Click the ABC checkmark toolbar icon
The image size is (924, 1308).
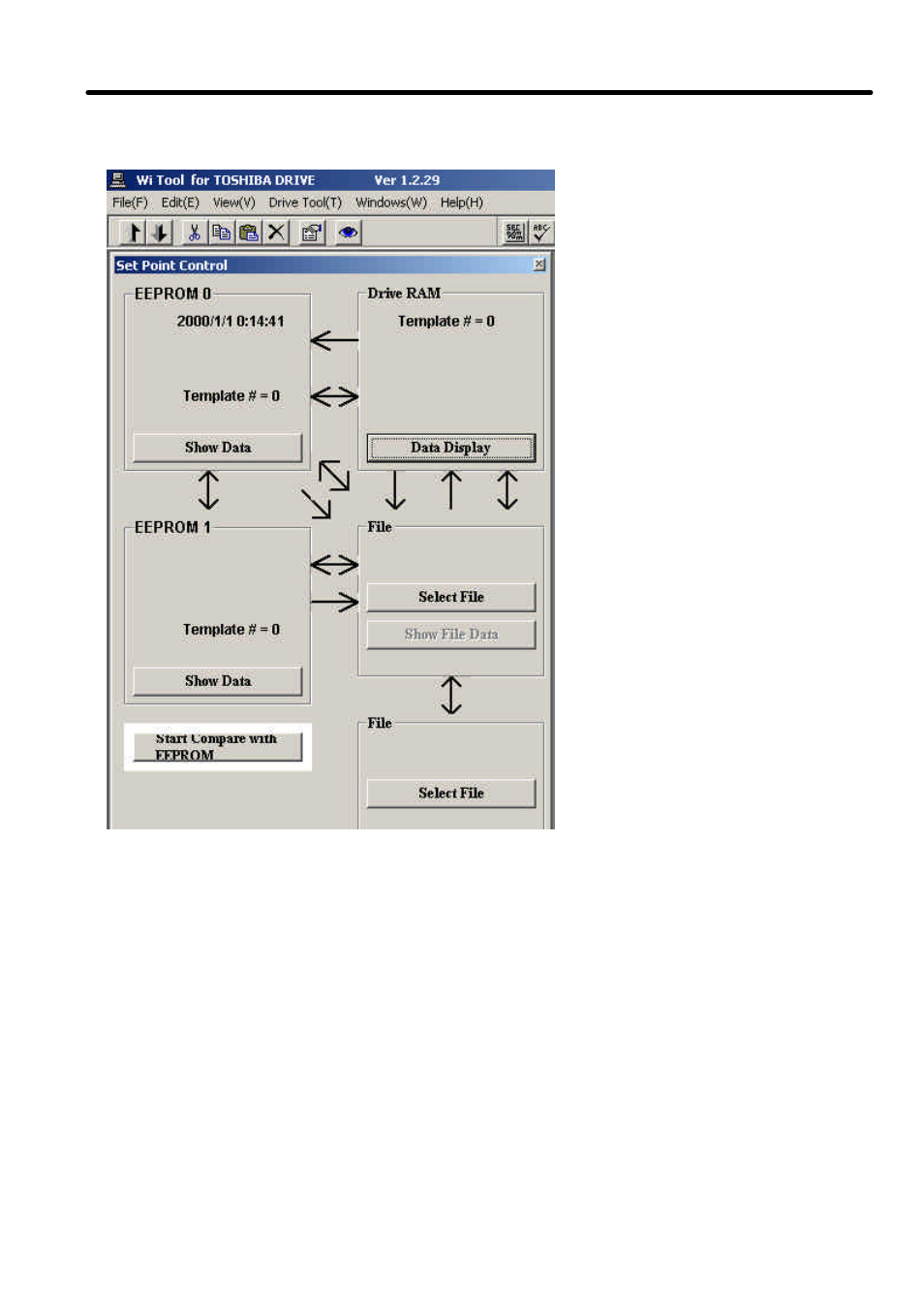pos(540,233)
